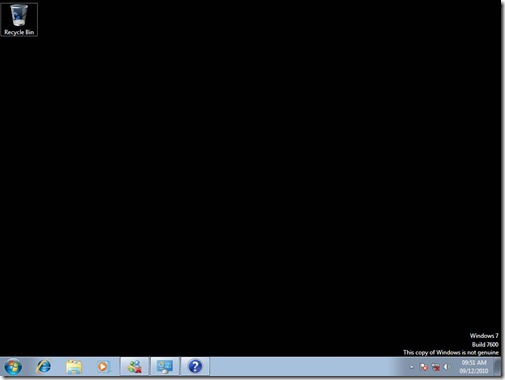Open the blue question mark Help button

point(195,367)
